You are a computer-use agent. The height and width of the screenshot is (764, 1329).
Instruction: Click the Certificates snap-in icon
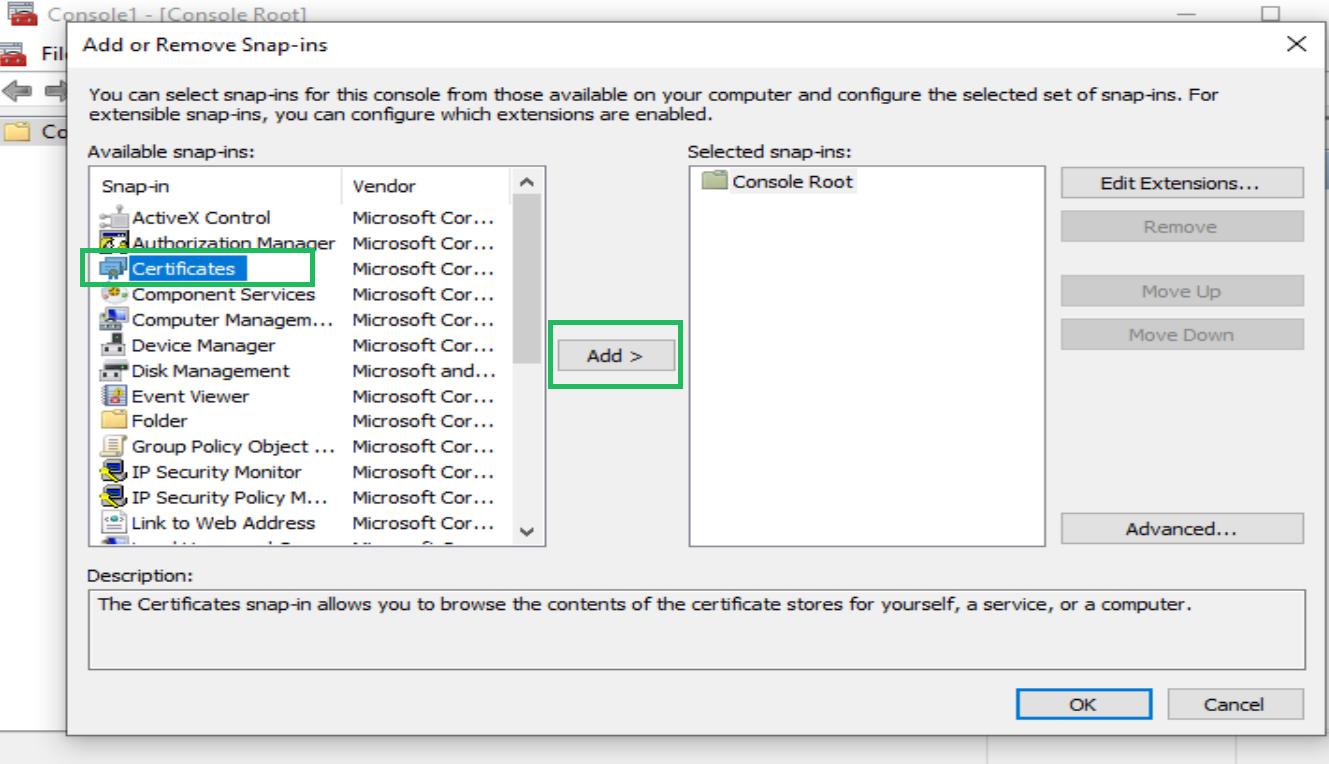point(115,269)
